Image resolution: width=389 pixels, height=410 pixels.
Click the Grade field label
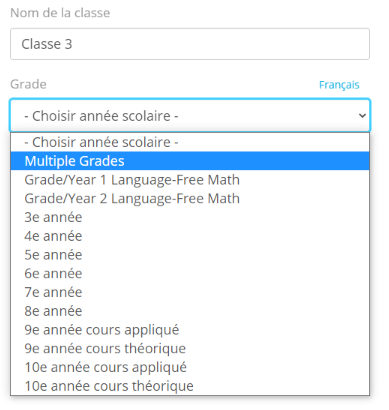[x=28, y=84]
